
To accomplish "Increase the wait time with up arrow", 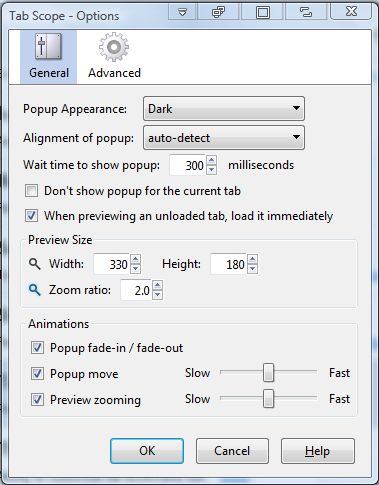I will tap(211, 161).
